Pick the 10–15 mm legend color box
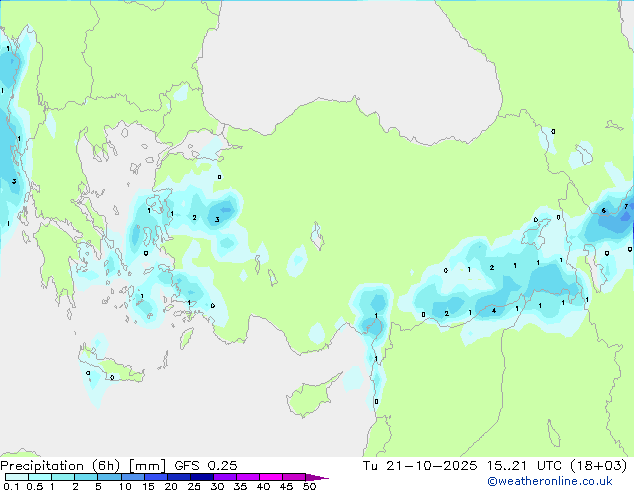Image resolution: width=634 pixels, height=490 pixels. click(132, 477)
